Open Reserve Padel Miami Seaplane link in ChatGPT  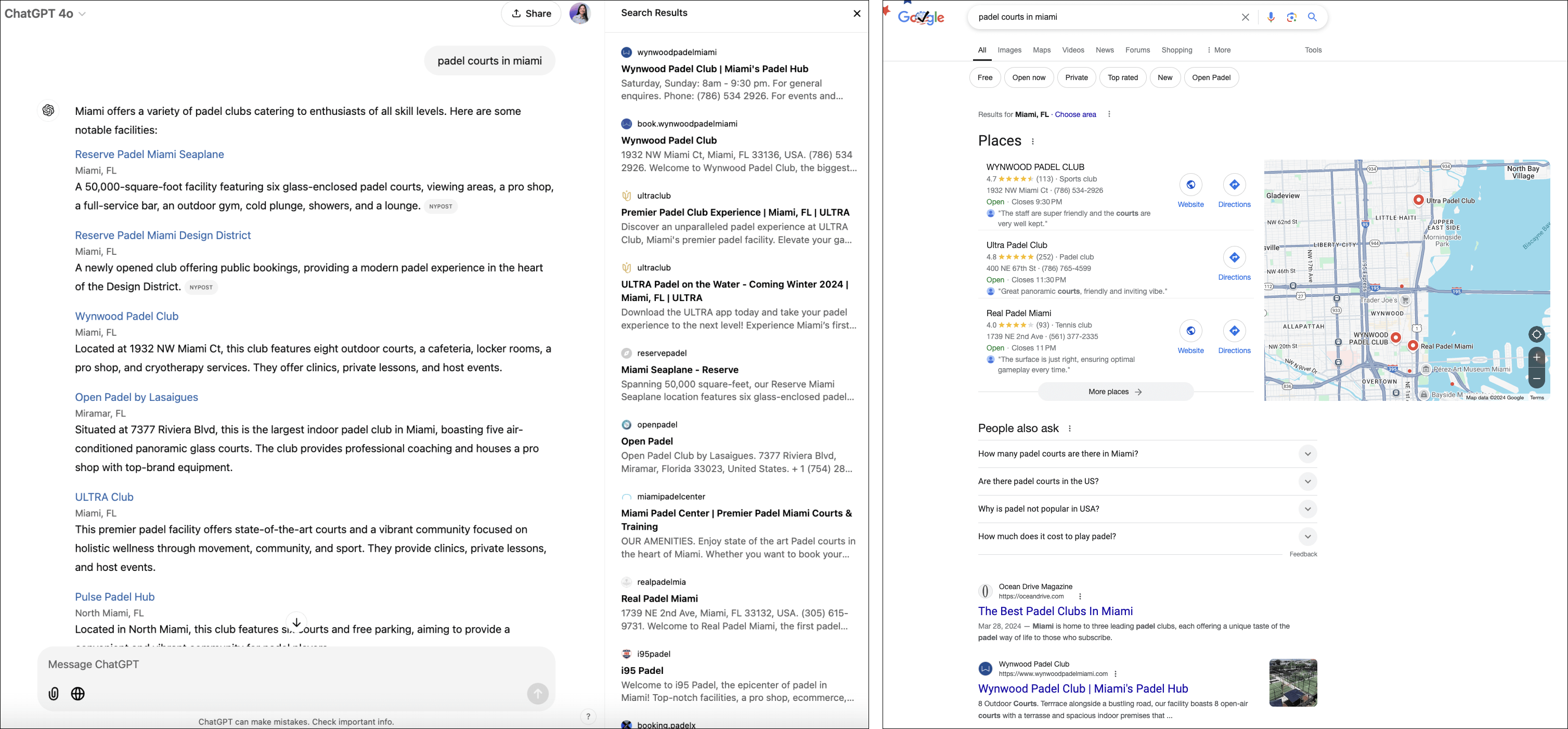(x=149, y=154)
